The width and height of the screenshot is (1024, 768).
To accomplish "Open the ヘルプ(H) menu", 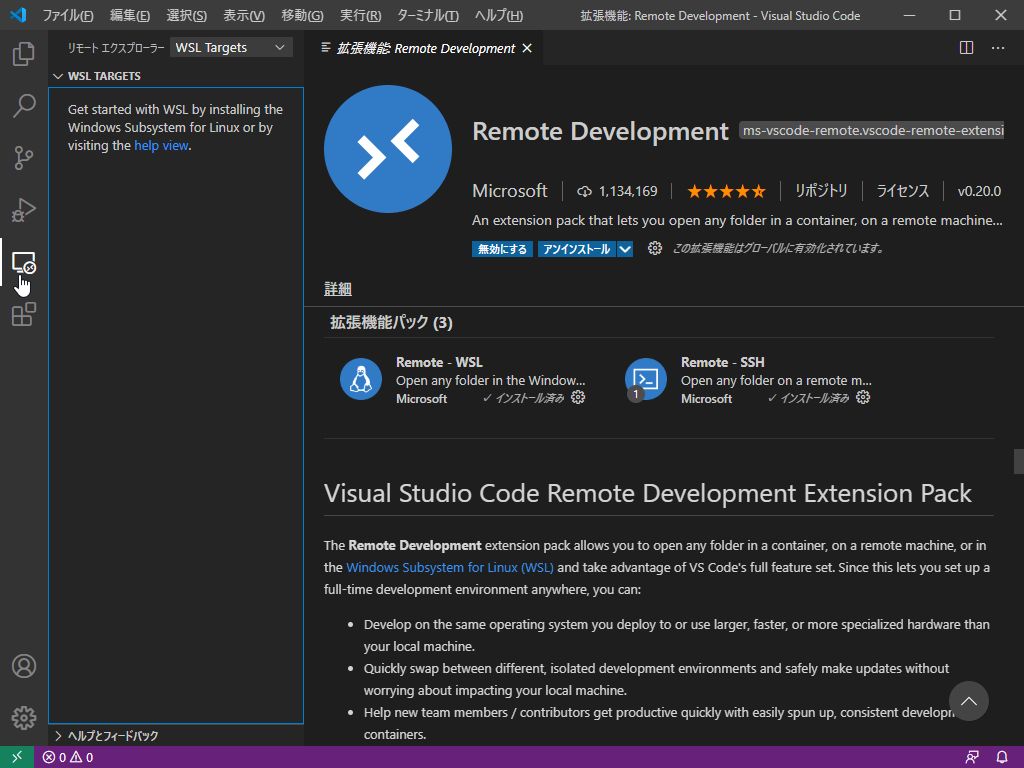I will [x=498, y=15].
